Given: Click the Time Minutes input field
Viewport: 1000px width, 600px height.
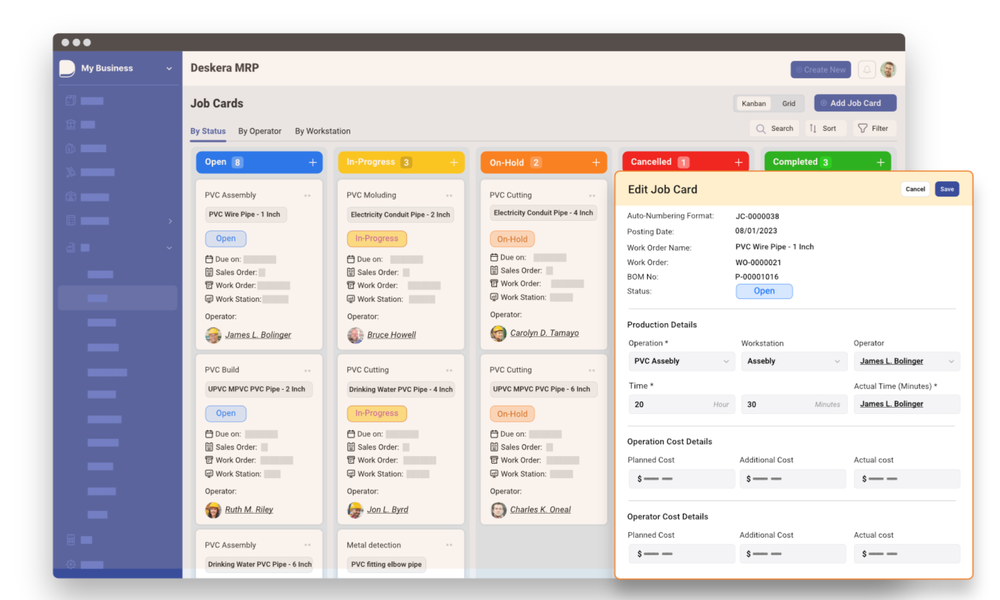Looking at the screenshot, I should point(793,404).
